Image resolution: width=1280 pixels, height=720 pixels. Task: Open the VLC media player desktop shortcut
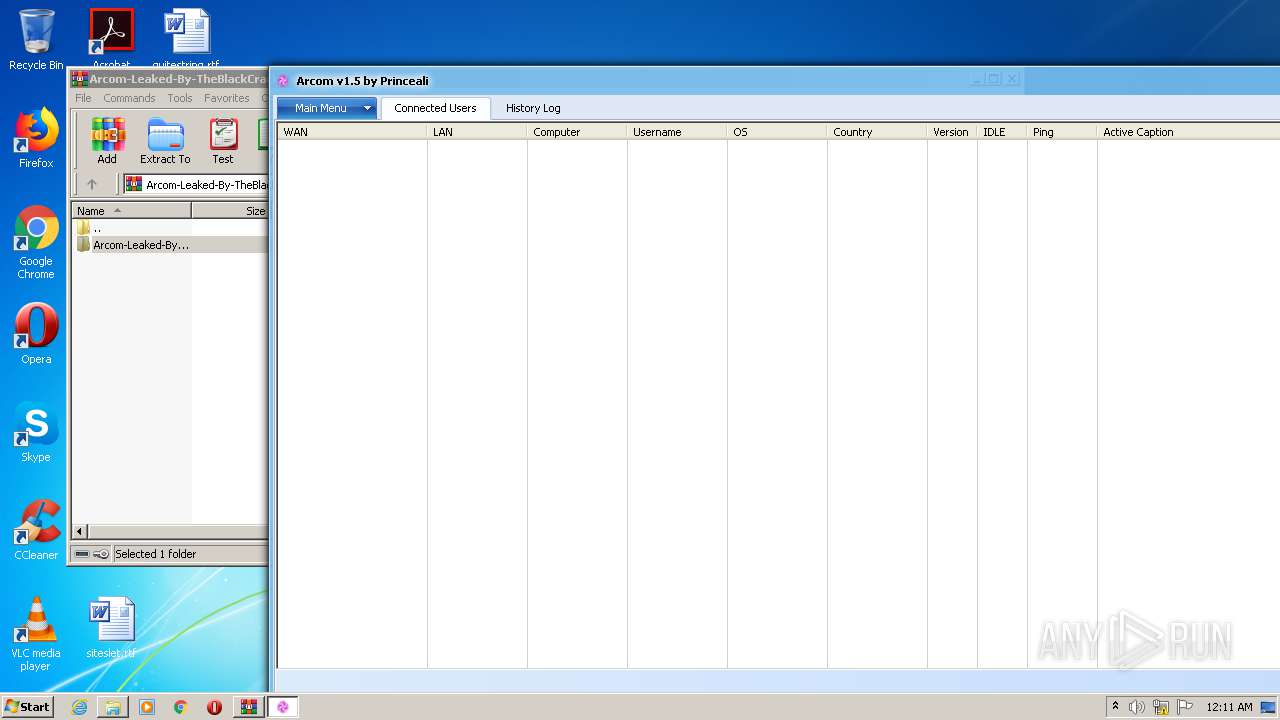tap(36, 634)
